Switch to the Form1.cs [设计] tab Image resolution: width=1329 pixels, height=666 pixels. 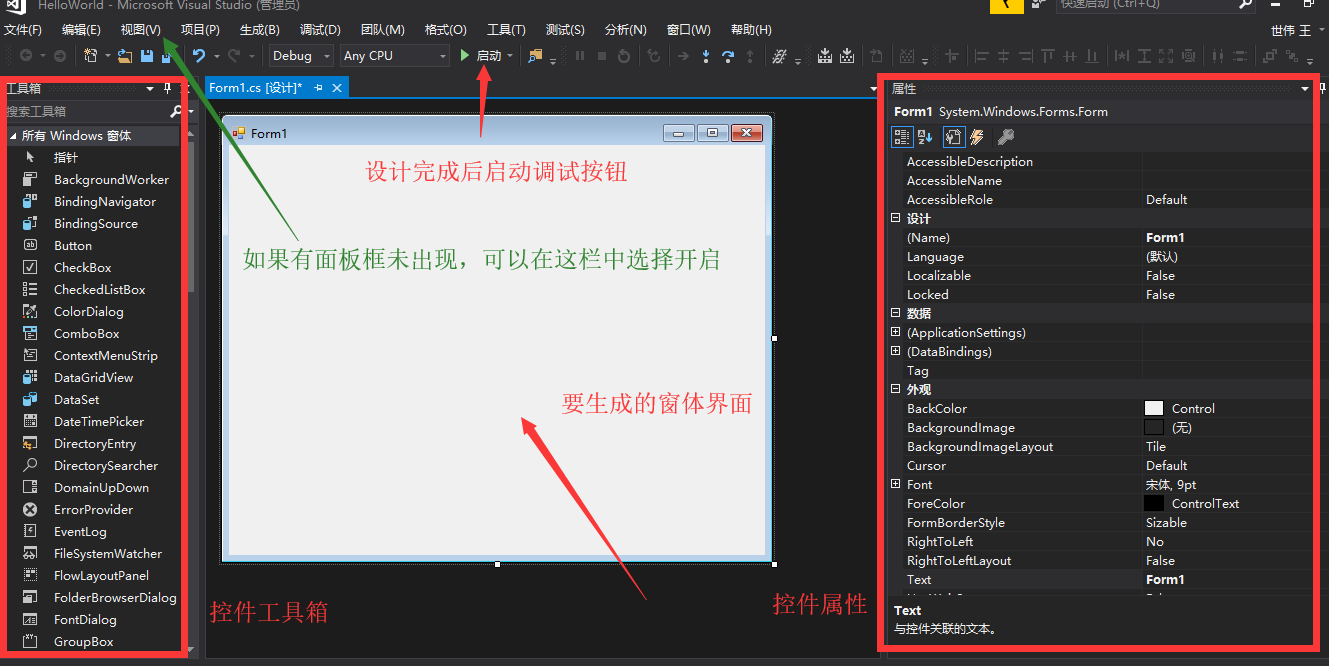tap(256, 88)
